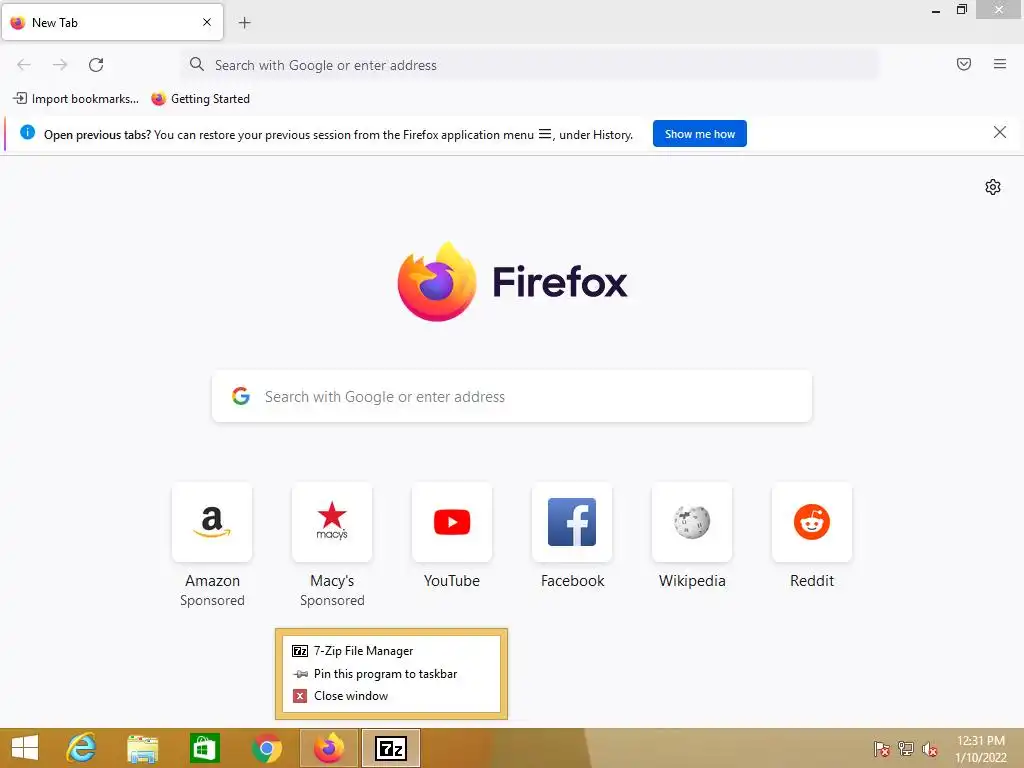This screenshot has width=1024, height=768.
Task: Select the New Tab tab
Action: [x=112, y=22]
